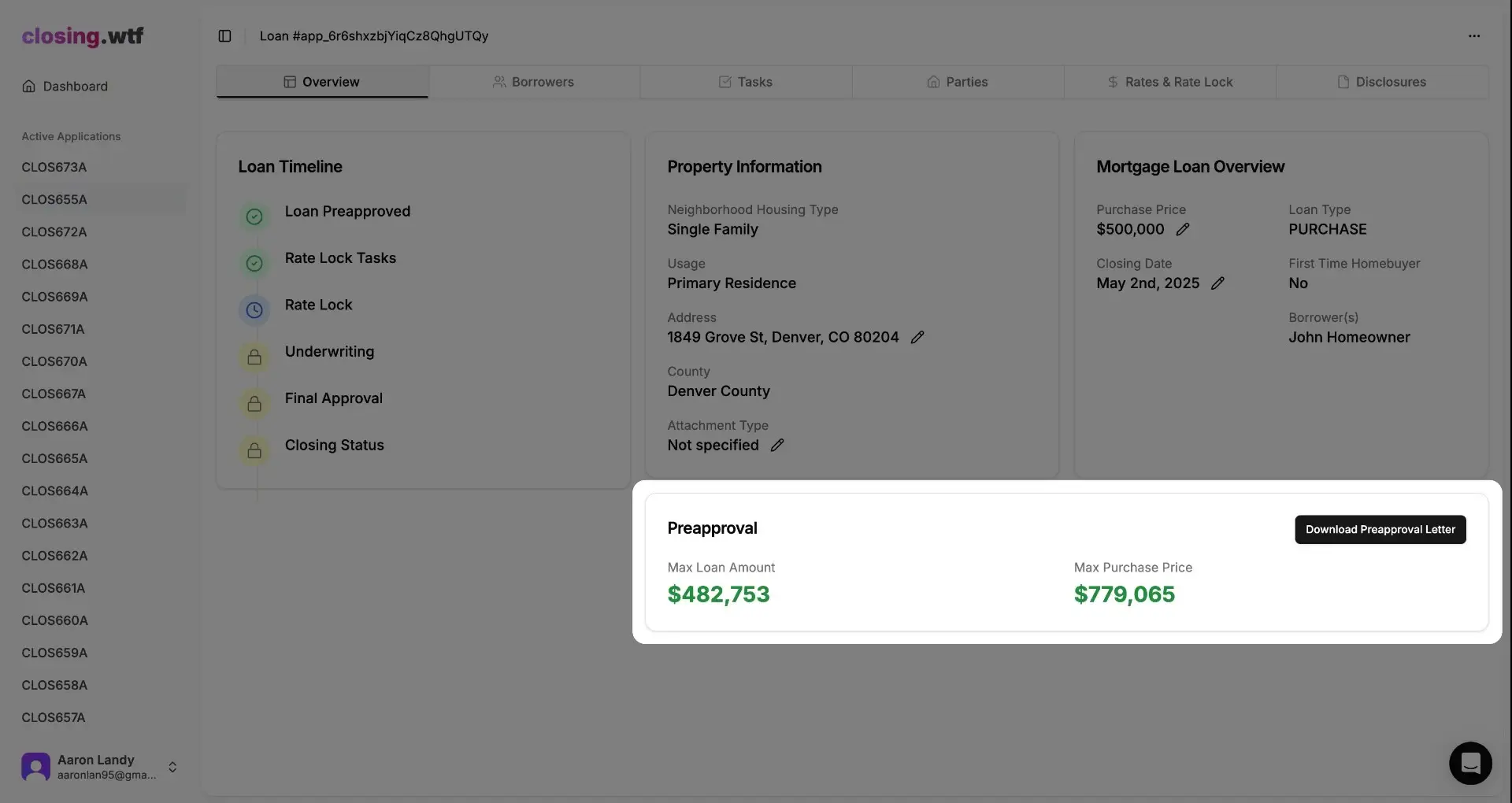The width and height of the screenshot is (1512, 803).
Task: Edit the Purchase Price via pencil icon
Action: tap(1184, 229)
